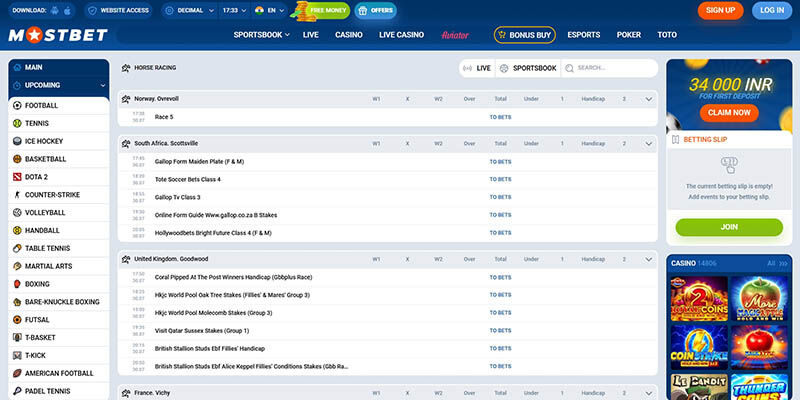Click the Offers gift button
This screenshot has height=400, width=800.
(x=376, y=11)
